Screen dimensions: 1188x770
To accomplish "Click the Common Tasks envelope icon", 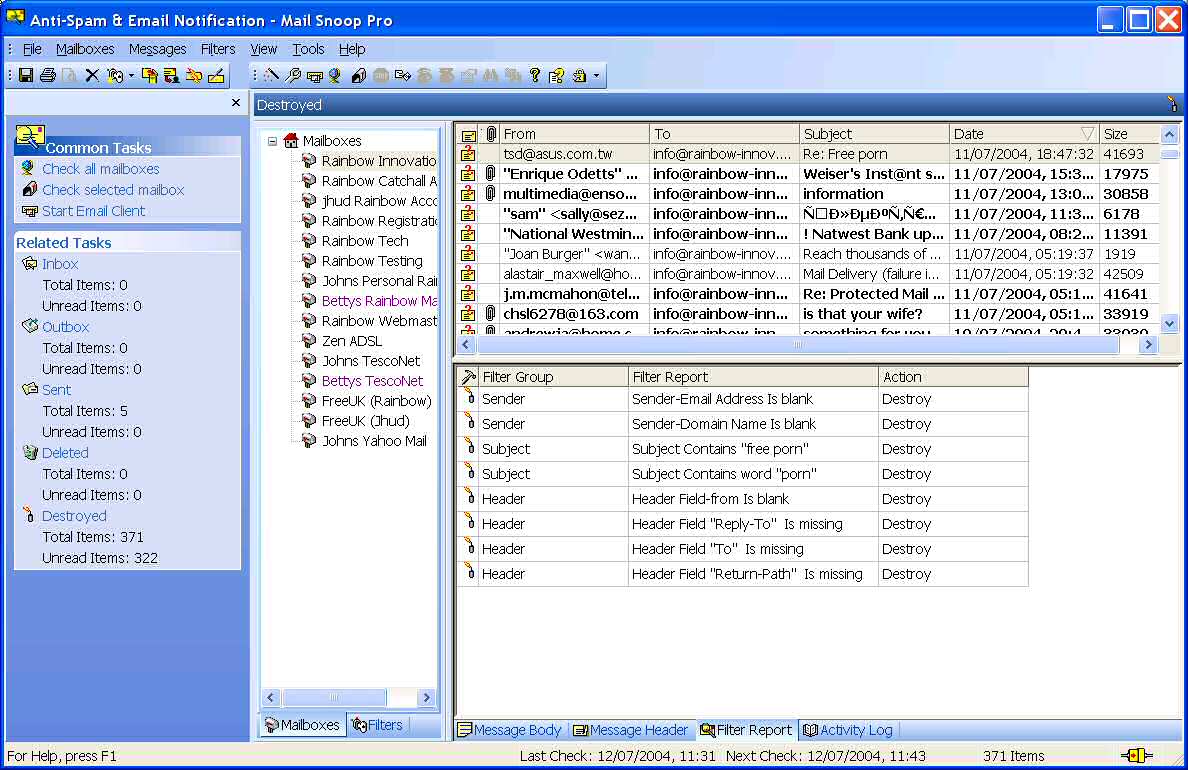I will pyautogui.click(x=30, y=137).
